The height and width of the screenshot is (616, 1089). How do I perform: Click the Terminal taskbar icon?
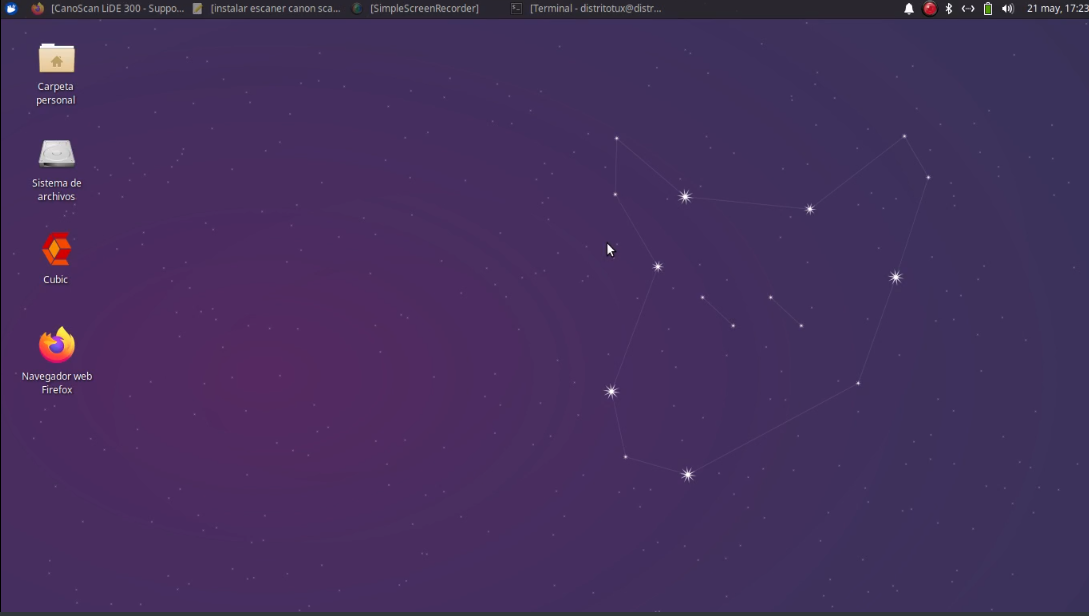tap(515, 8)
